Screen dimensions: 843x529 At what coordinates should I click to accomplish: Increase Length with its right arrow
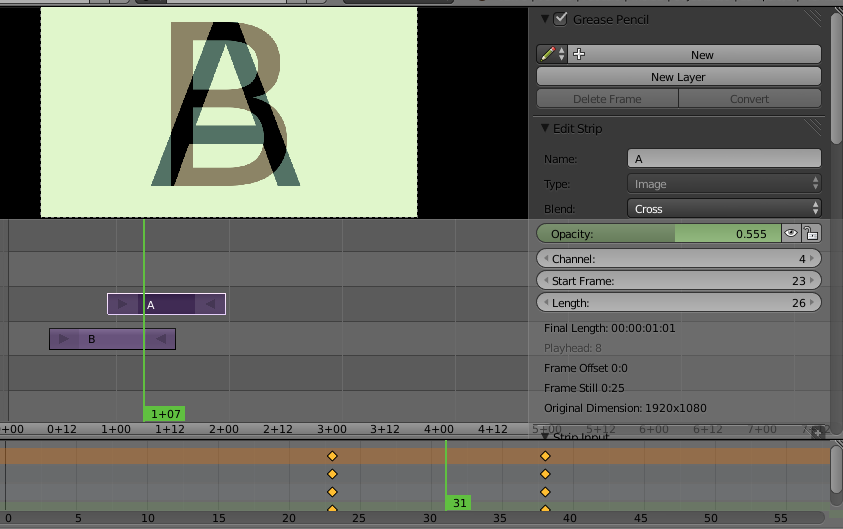coord(812,303)
